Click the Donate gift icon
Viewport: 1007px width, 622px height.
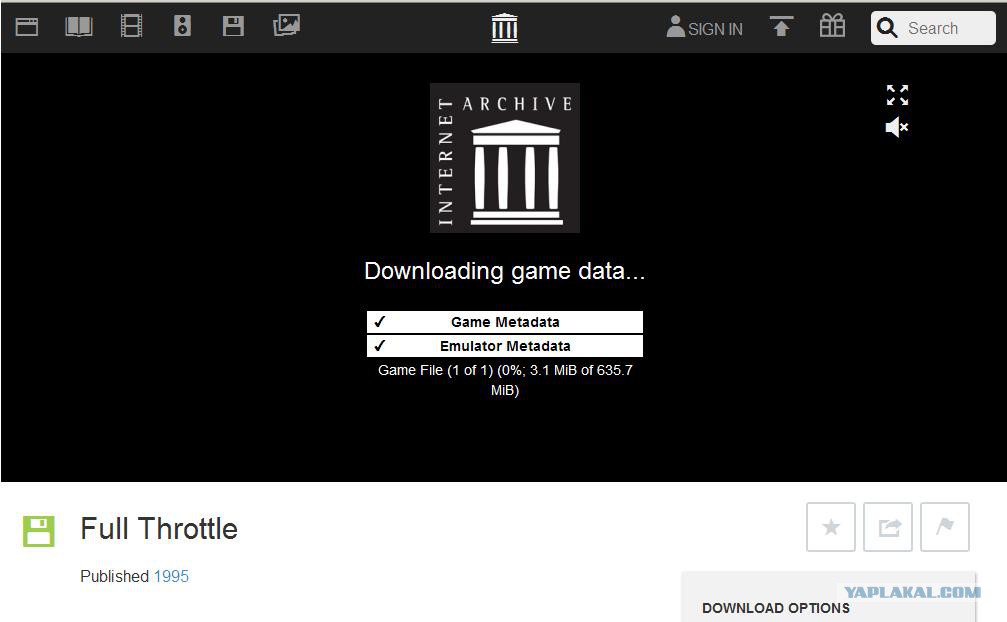pyautogui.click(x=832, y=26)
